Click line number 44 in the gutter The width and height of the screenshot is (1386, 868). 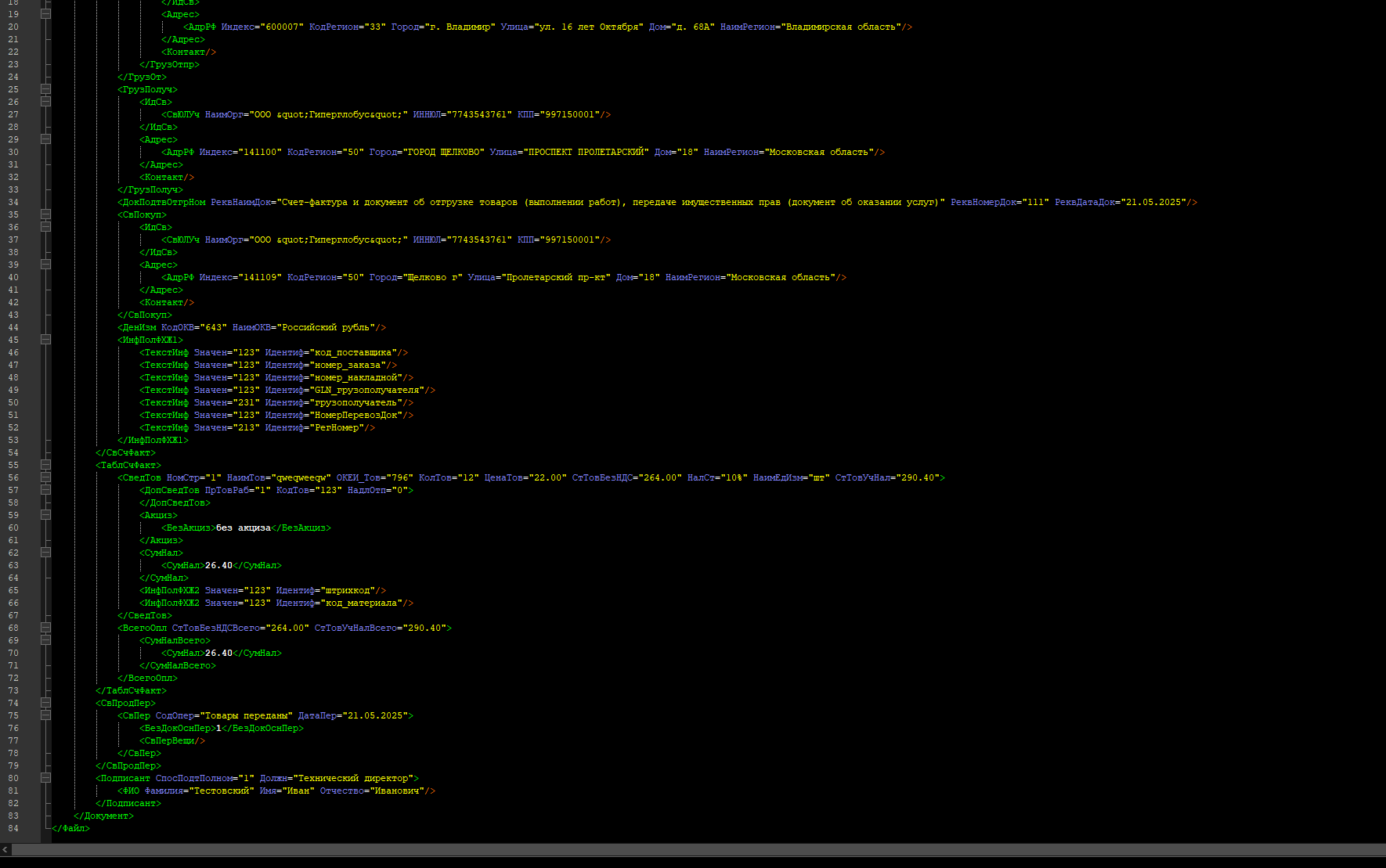13,327
